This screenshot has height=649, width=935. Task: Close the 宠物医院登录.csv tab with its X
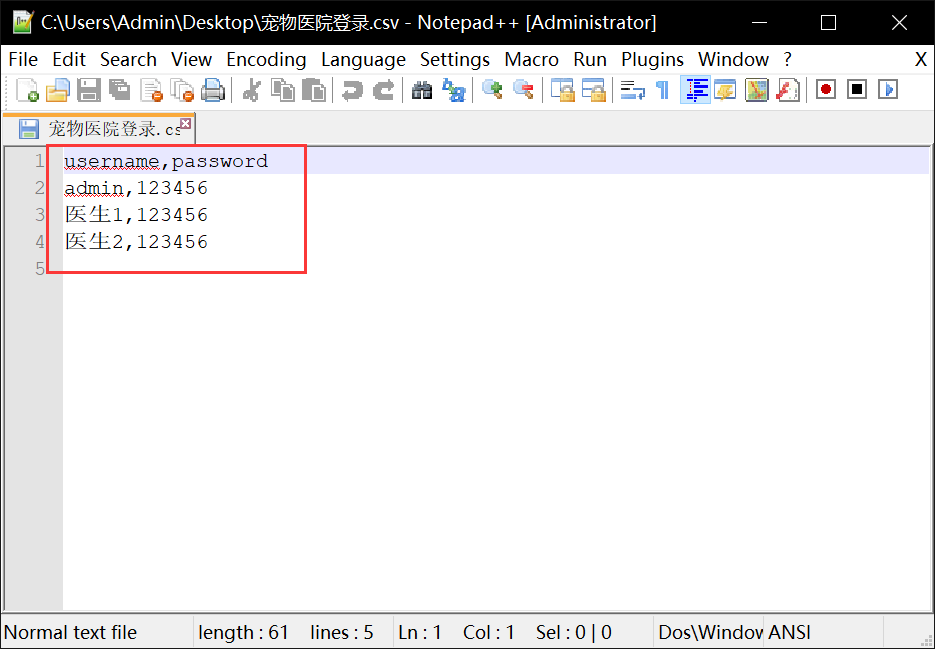pyautogui.click(x=185, y=123)
